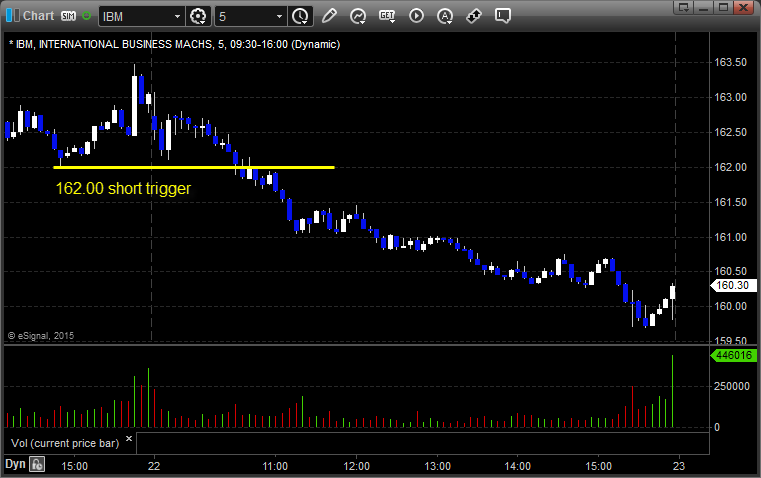Select the pencil drawing tools icon
Image resolution: width=761 pixels, height=478 pixels.
click(329, 16)
